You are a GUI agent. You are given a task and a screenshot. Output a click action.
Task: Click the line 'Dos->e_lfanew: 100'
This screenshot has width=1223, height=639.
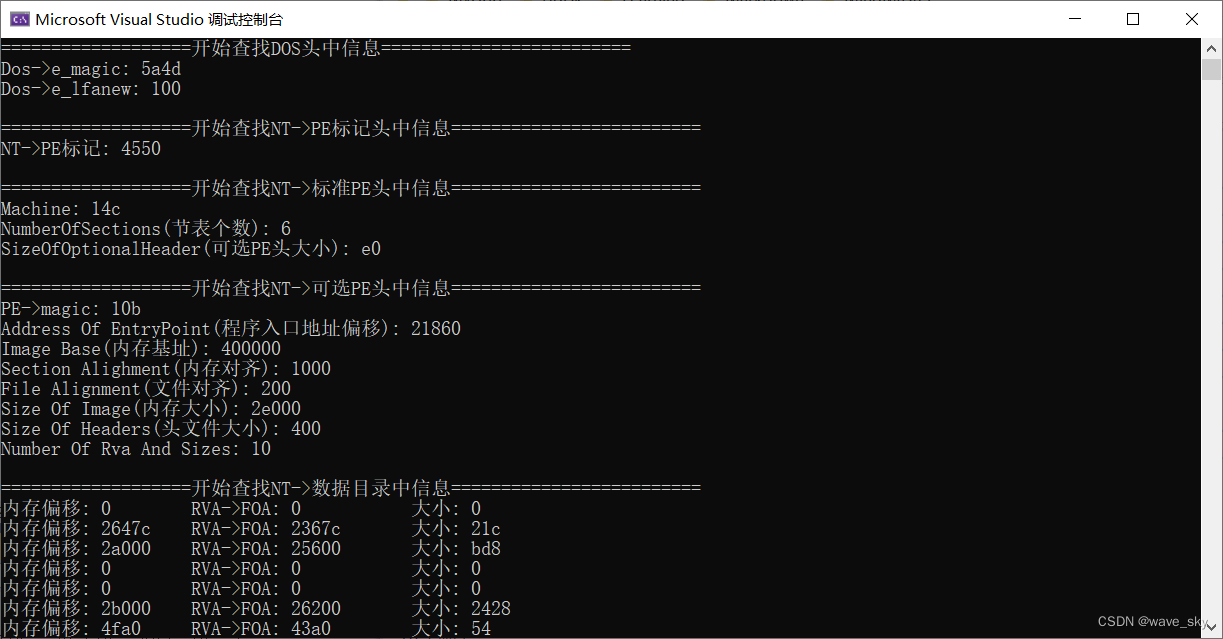point(91,89)
